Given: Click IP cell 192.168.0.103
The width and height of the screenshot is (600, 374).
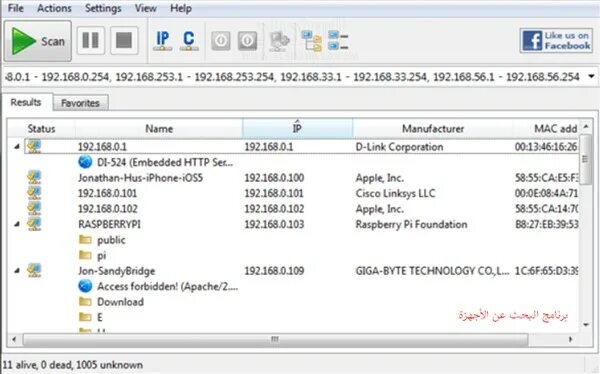Looking at the screenshot, I should tap(274, 224).
